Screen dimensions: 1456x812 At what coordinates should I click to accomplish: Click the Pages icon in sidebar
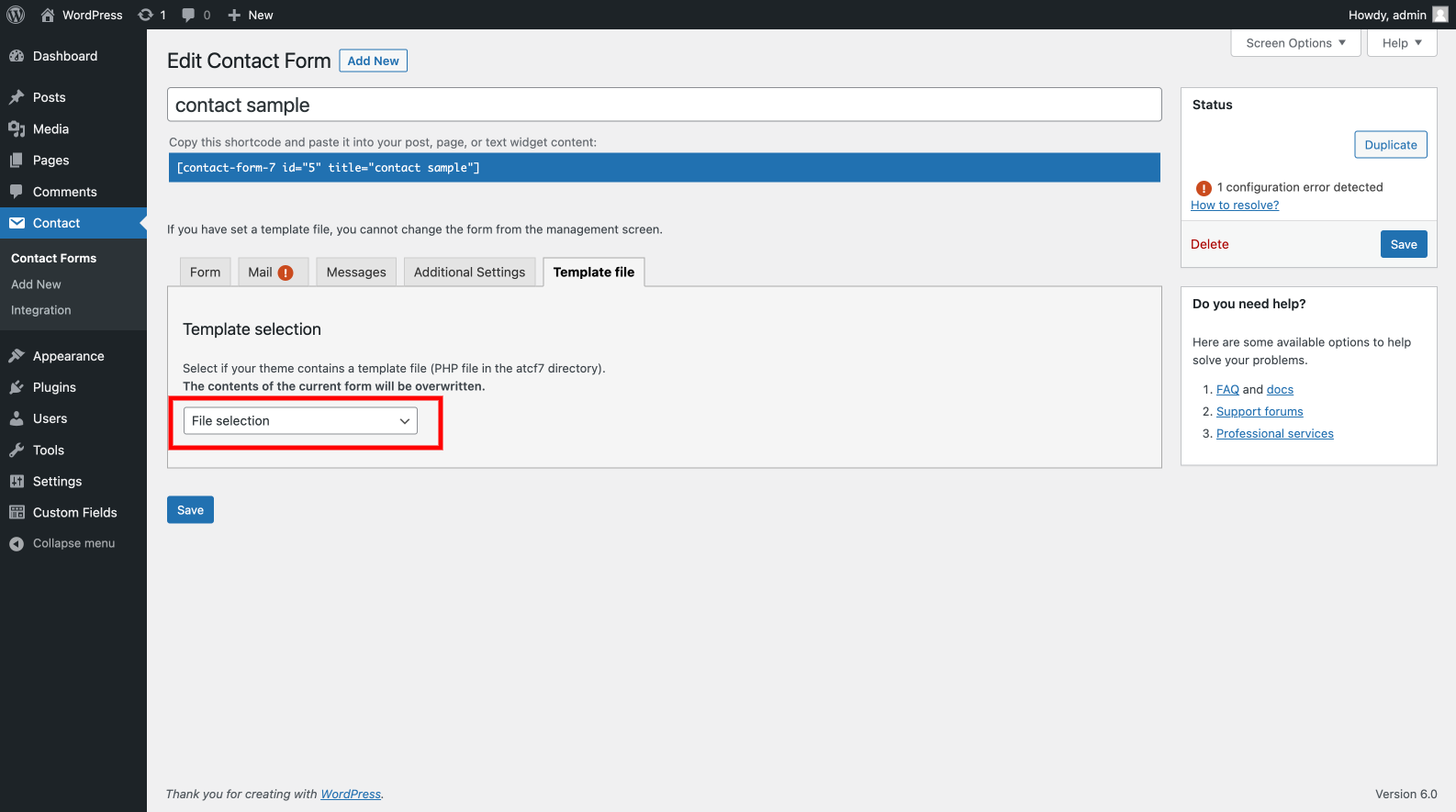(x=17, y=161)
